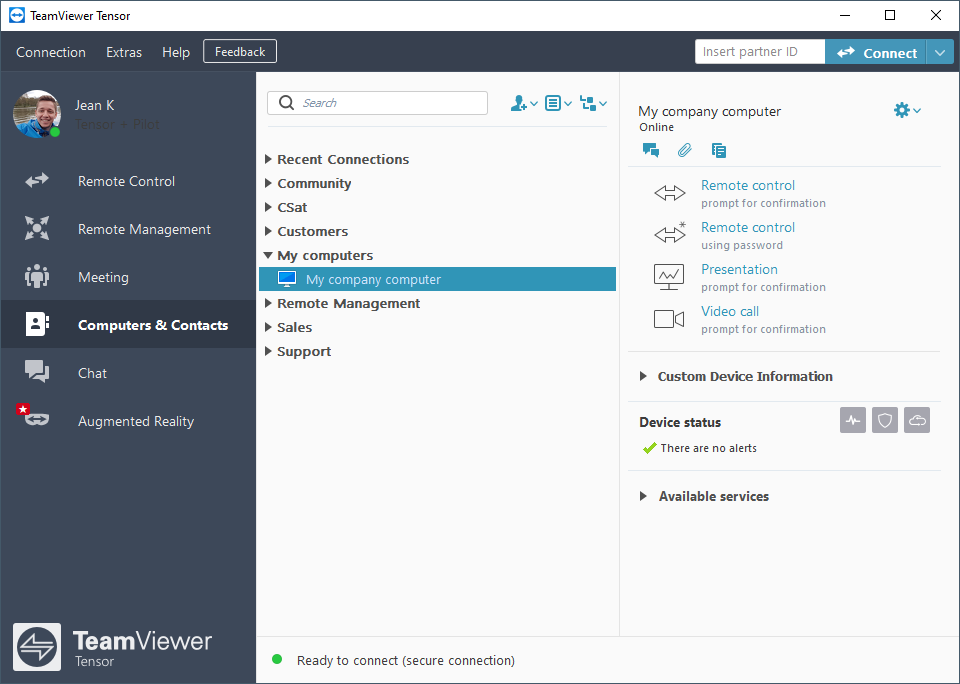Open the Extras menu
The width and height of the screenshot is (960, 684).
tap(124, 52)
